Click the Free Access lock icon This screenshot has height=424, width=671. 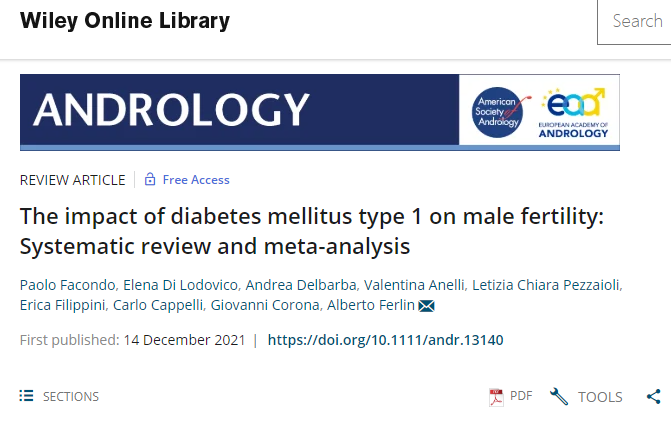point(150,179)
